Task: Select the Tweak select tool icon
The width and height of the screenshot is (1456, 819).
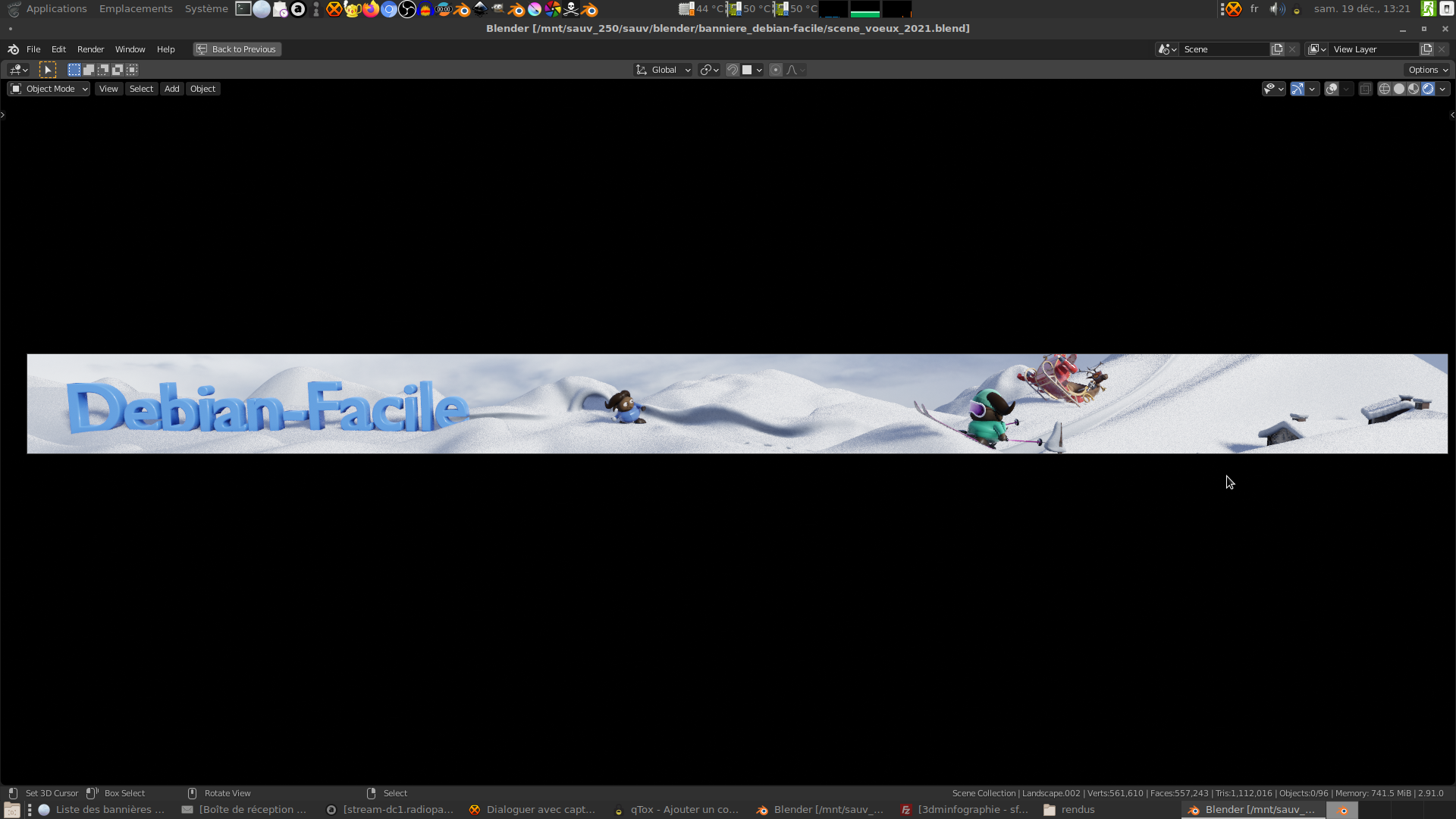Action: 48,70
